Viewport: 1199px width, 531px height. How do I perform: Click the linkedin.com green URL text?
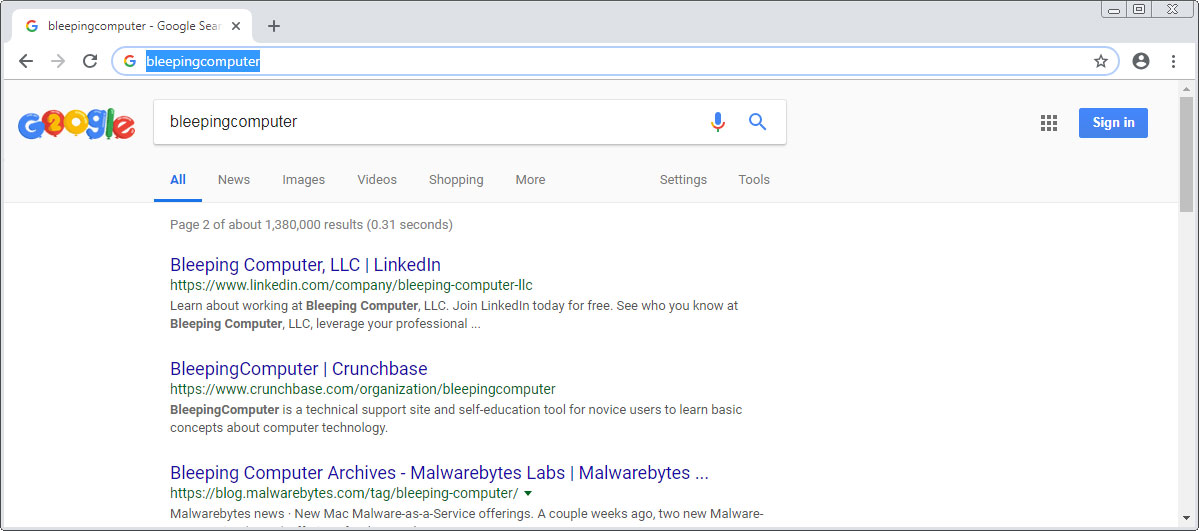351,285
